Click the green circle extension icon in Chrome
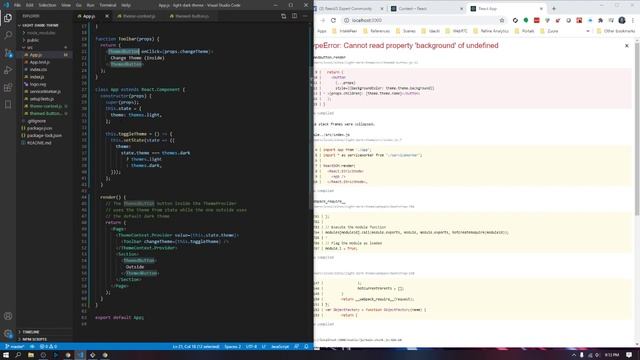This screenshot has width=640, height=360. tap(526, 20)
